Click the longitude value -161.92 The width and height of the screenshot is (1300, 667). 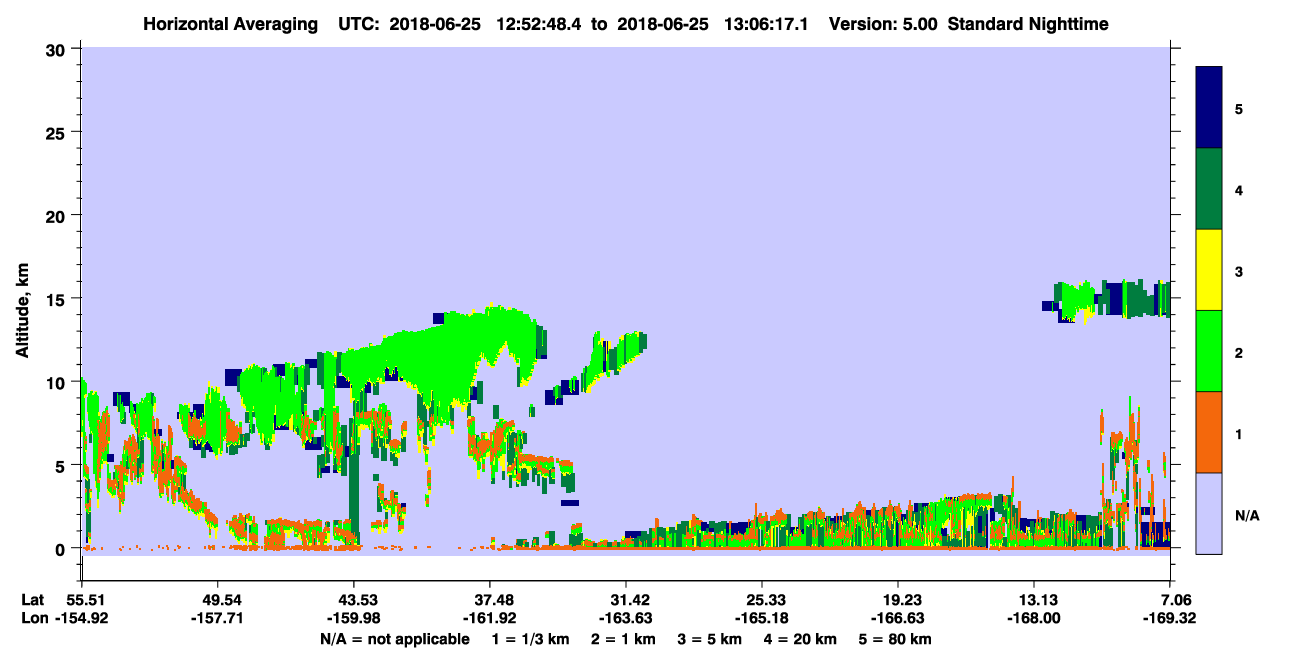[x=489, y=618]
